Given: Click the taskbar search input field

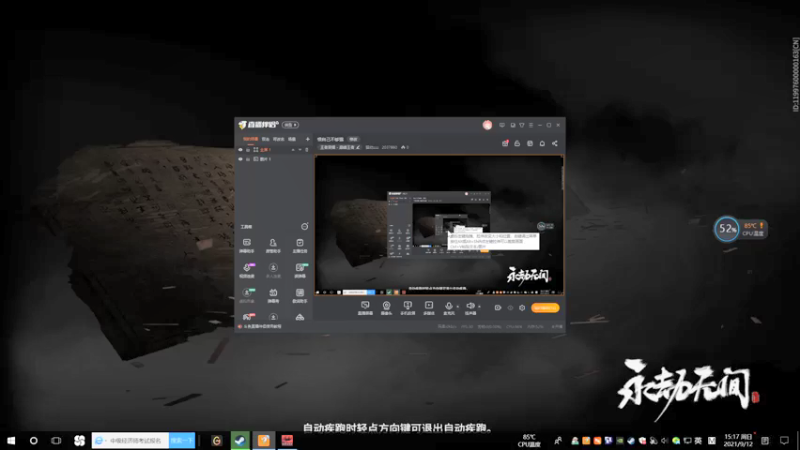Looking at the screenshot, I should (131, 440).
